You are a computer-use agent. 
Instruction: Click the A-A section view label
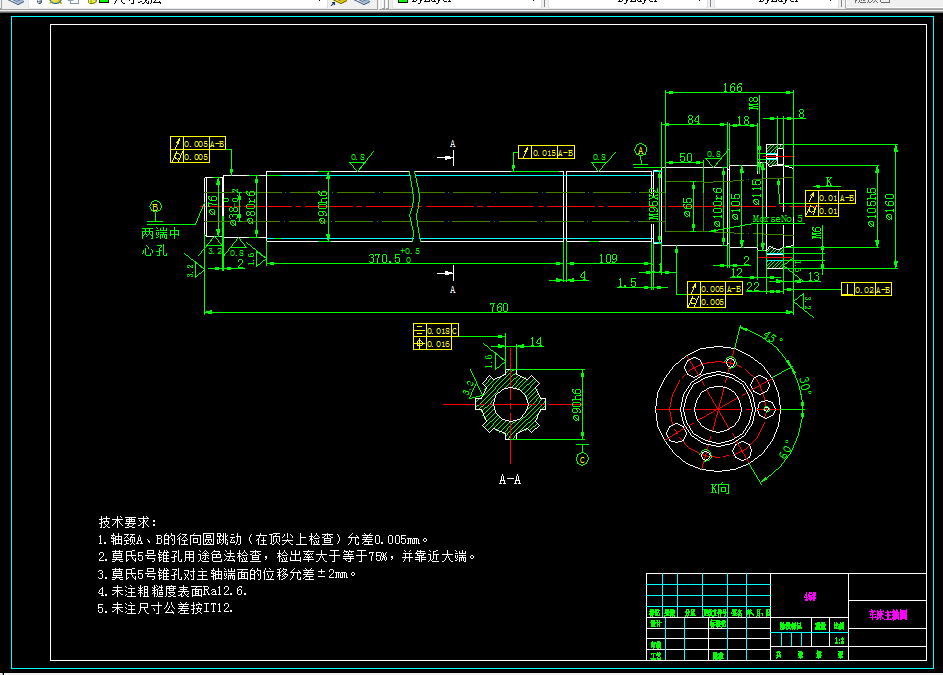[510, 479]
